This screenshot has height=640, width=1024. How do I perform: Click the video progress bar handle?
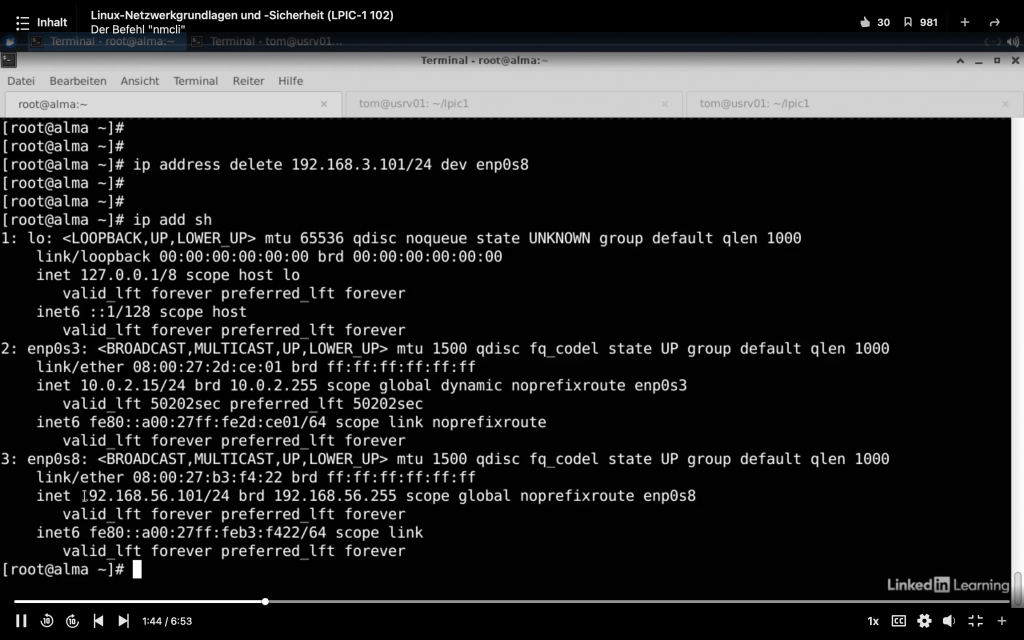(265, 602)
